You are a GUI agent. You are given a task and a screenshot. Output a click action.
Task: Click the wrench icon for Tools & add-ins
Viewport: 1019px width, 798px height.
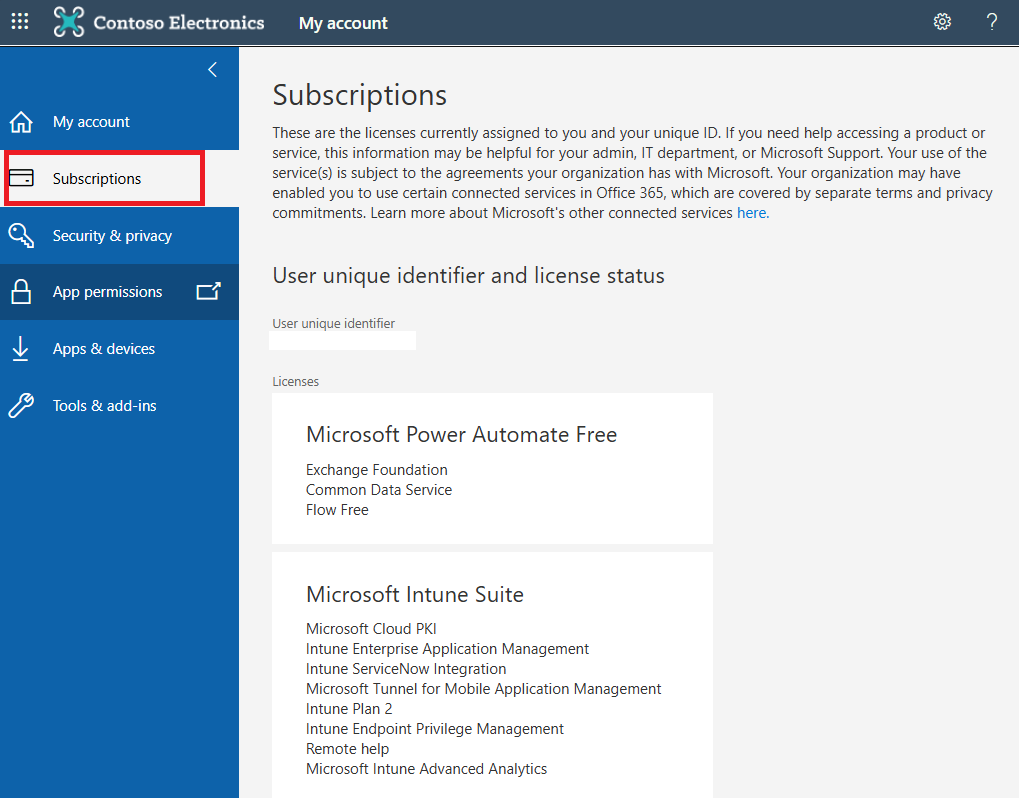(21, 405)
